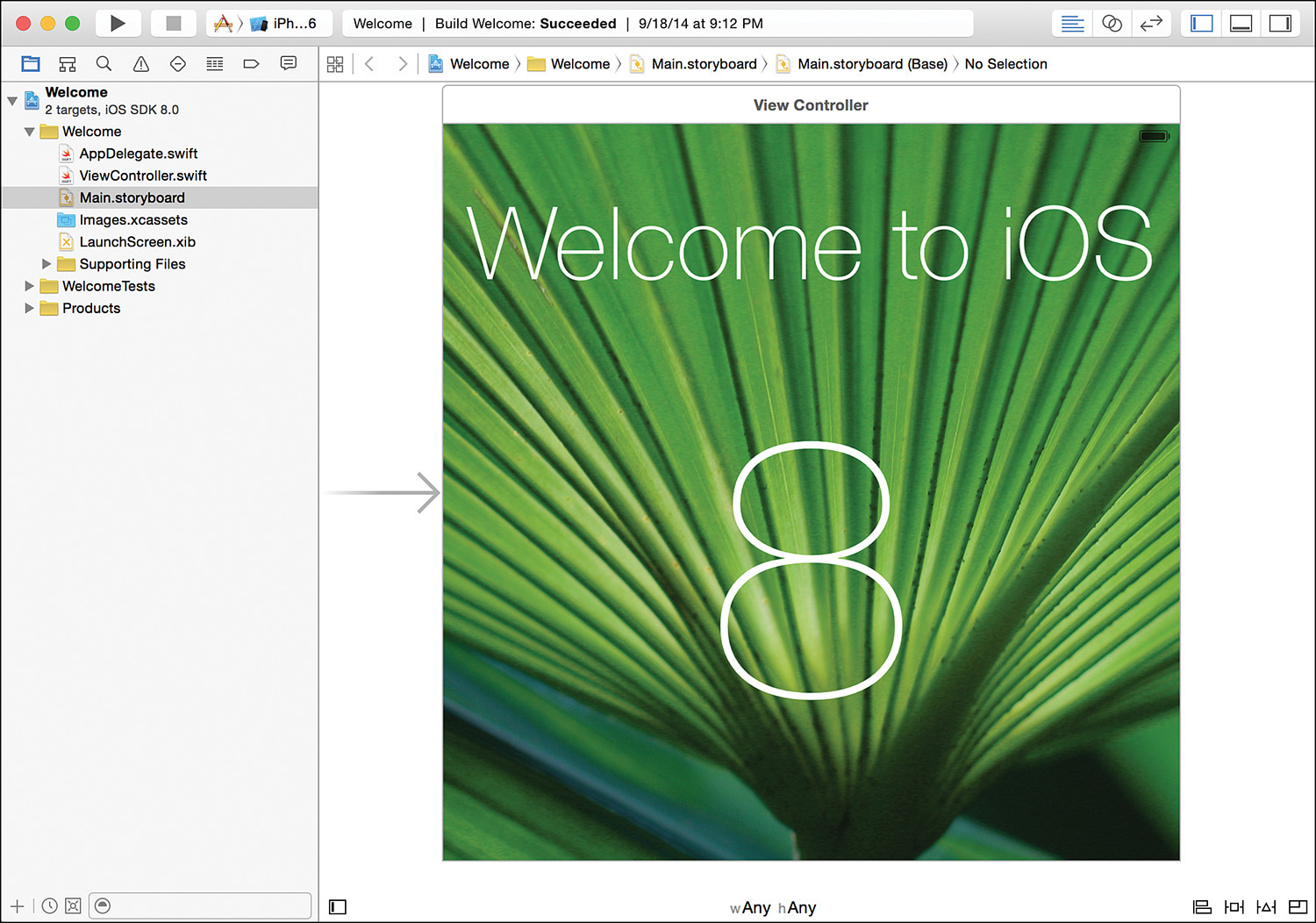The width and height of the screenshot is (1316, 923).
Task: Expand the Supporting Files group
Action: click(x=46, y=264)
